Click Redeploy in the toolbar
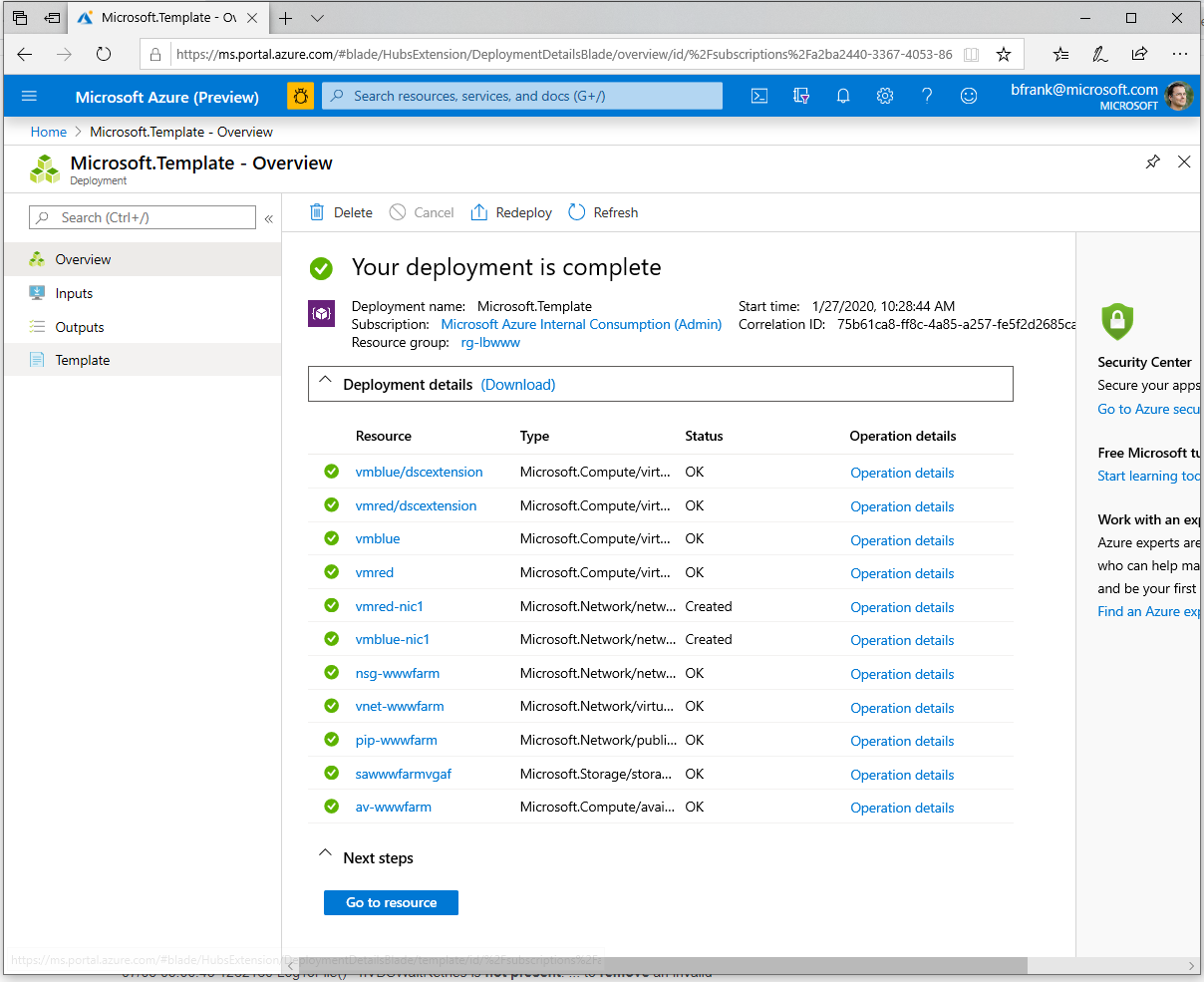 coord(511,212)
